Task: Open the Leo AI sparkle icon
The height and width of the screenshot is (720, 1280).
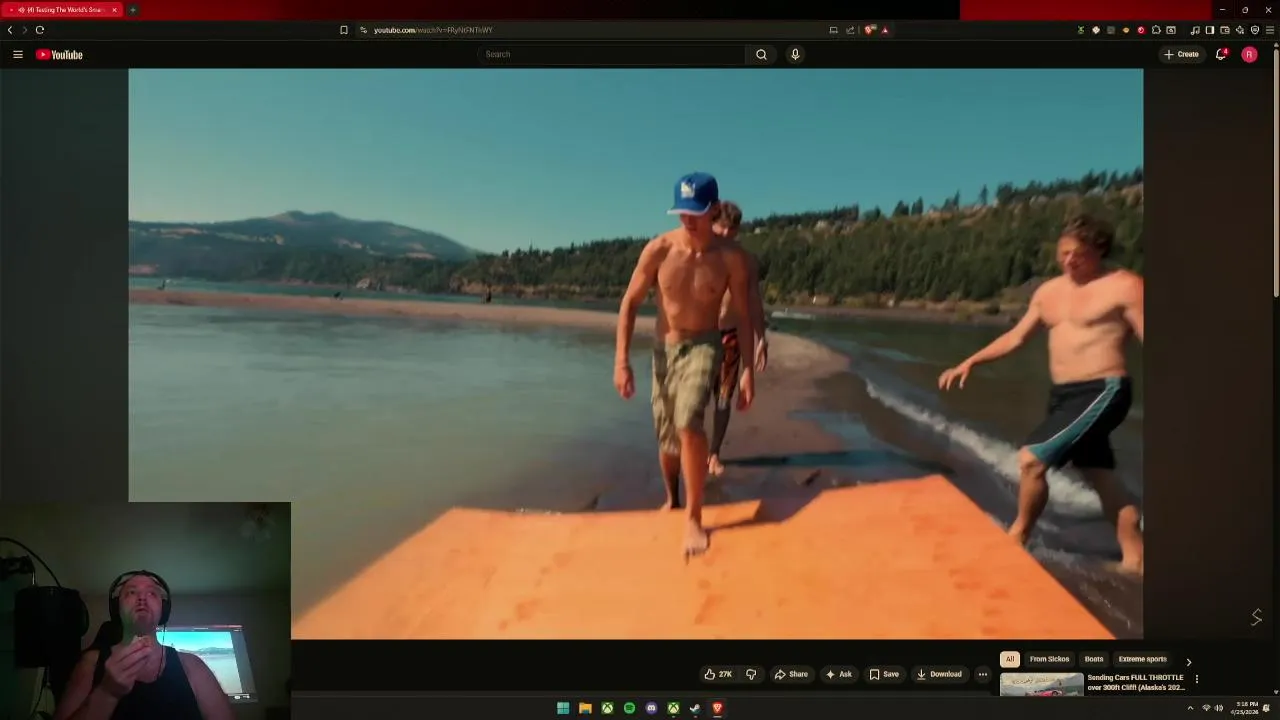Action: coord(1240,30)
